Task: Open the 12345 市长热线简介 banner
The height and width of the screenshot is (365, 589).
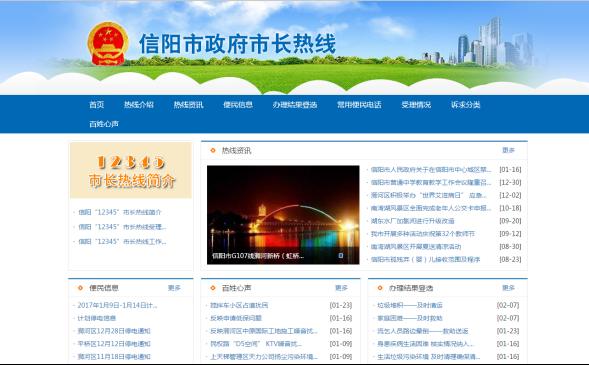Action: (131, 170)
